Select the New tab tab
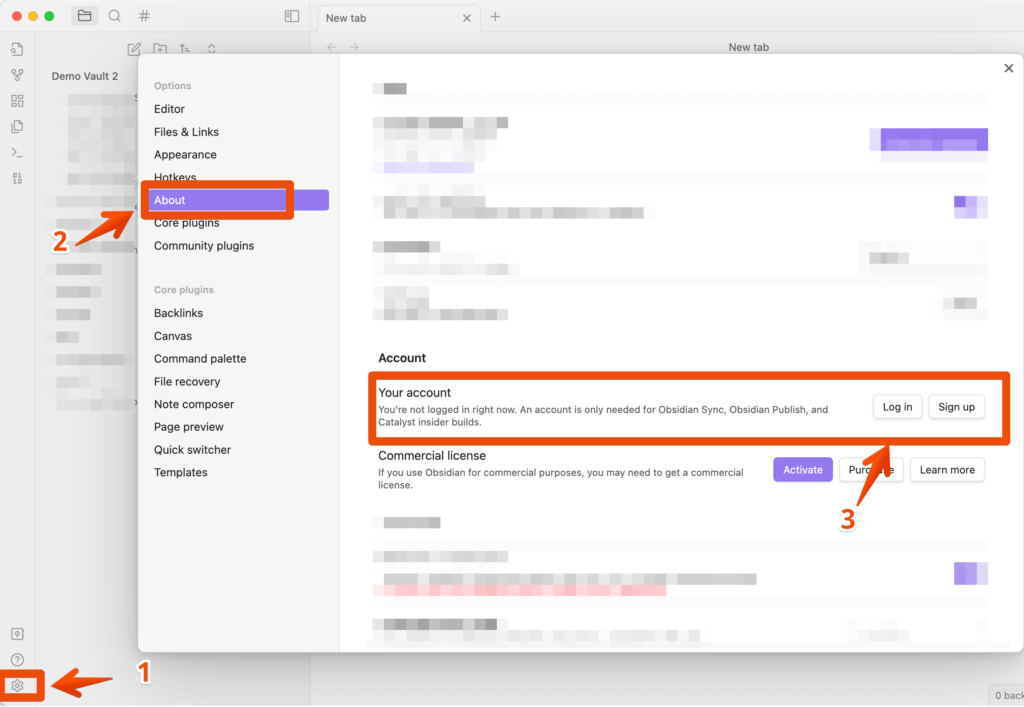This screenshot has height=707, width=1024. (398, 18)
